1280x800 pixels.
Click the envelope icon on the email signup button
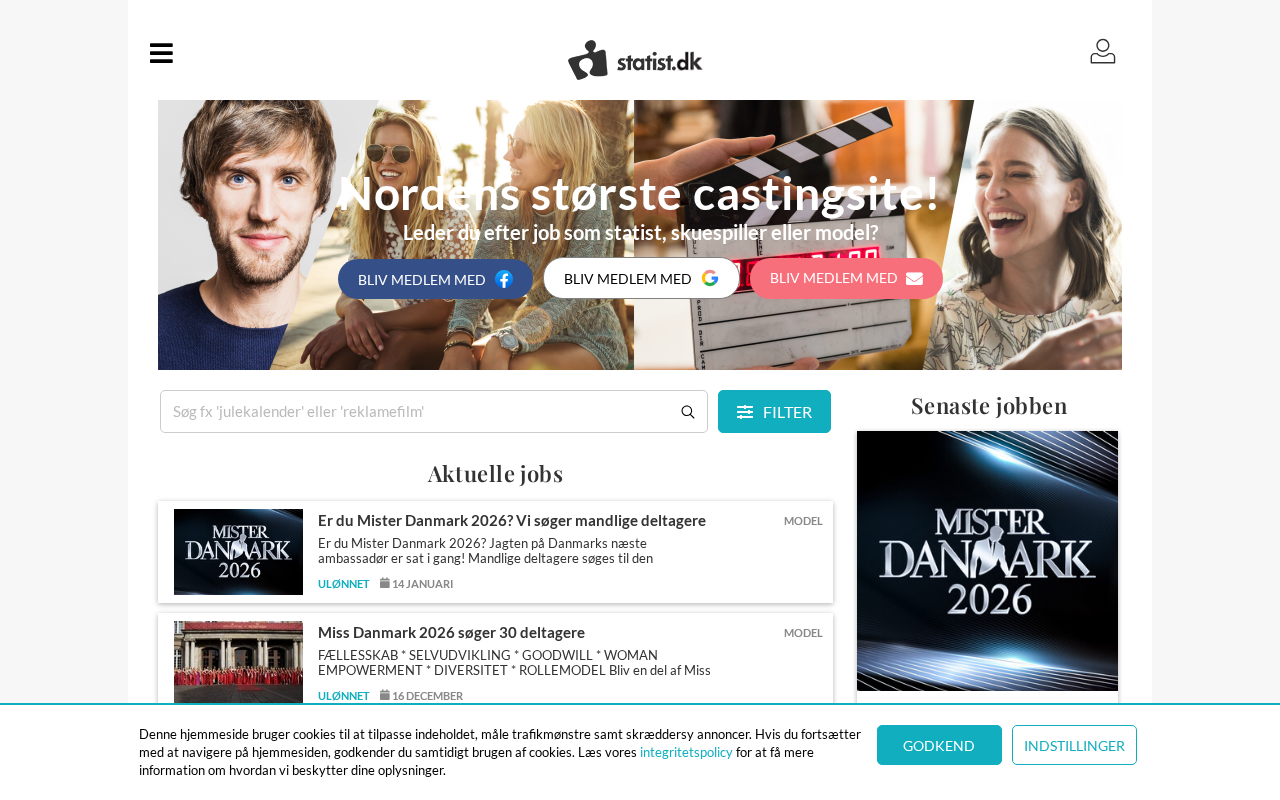tap(914, 278)
